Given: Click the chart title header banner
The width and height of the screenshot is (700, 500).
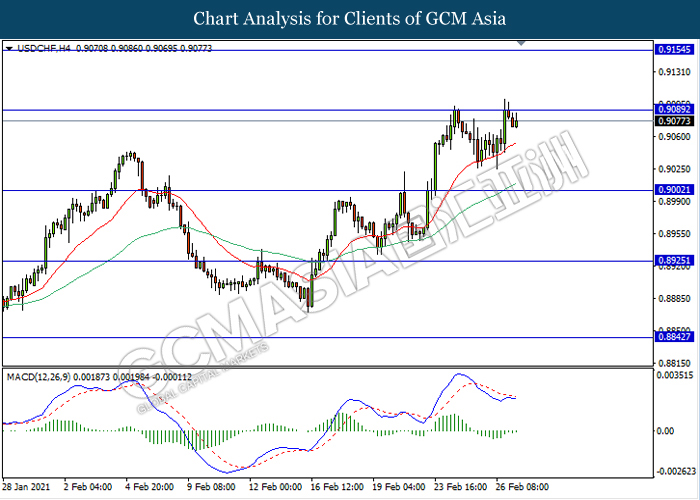Looking at the screenshot, I should click(350, 18).
